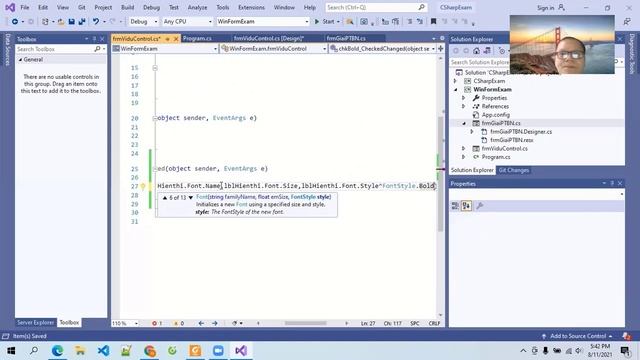
Task: Click the Save toolbar icon
Action: pyautogui.click(x=71, y=22)
